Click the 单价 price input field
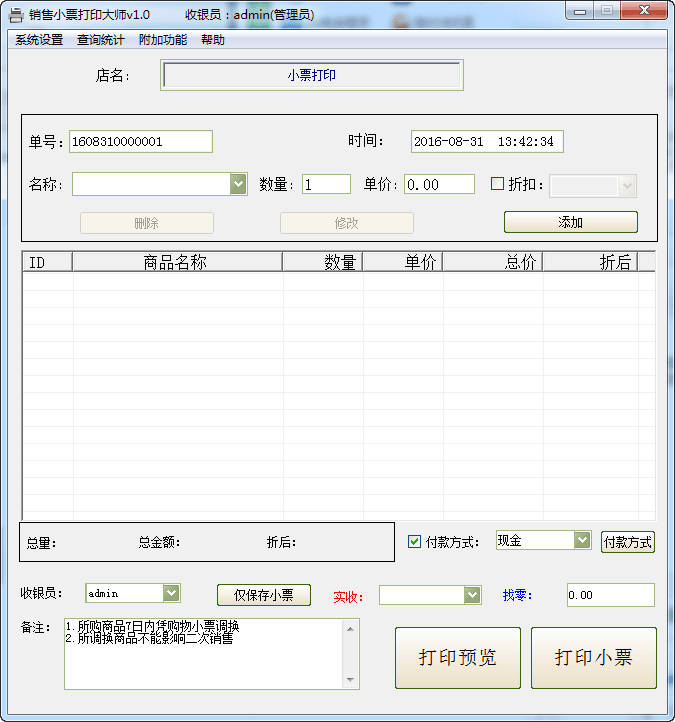Viewport: 675px width, 722px height. point(439,184)
